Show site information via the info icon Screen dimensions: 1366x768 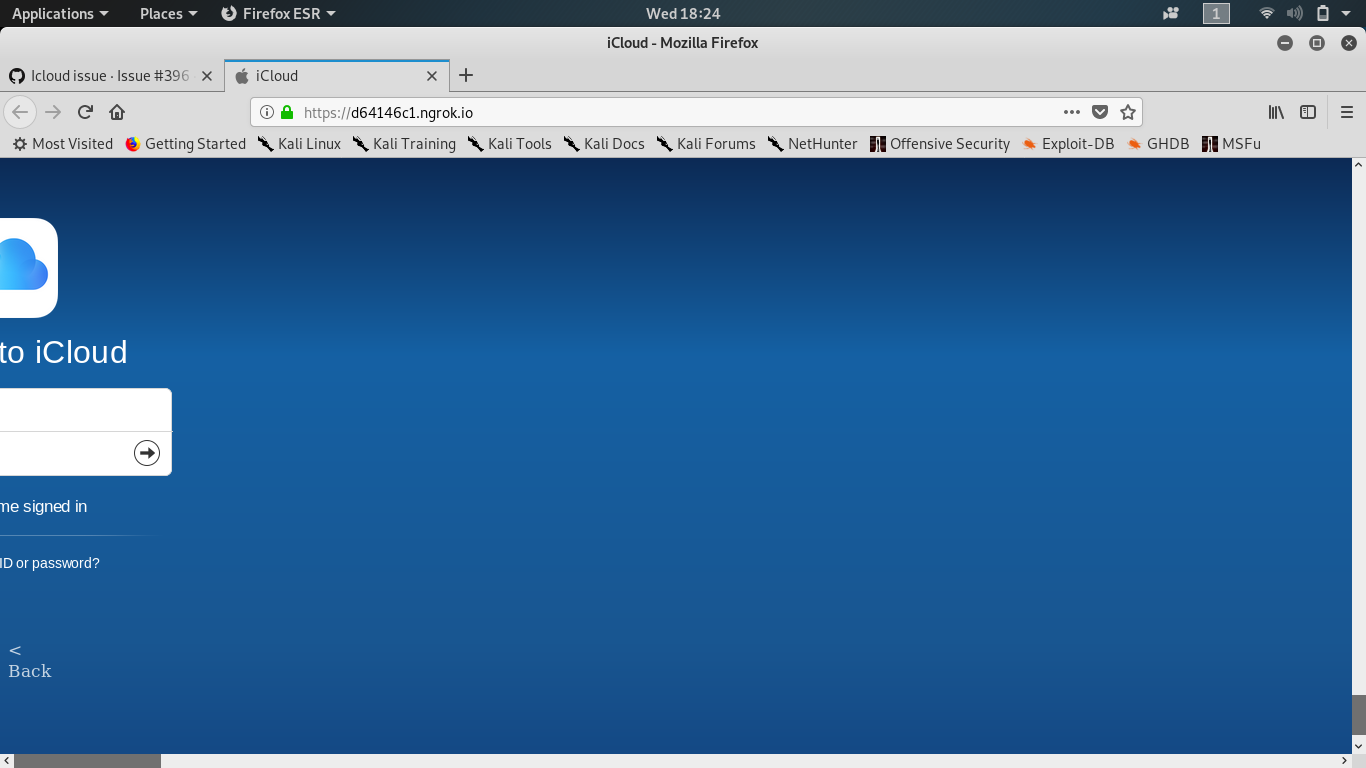pos(267,112)
